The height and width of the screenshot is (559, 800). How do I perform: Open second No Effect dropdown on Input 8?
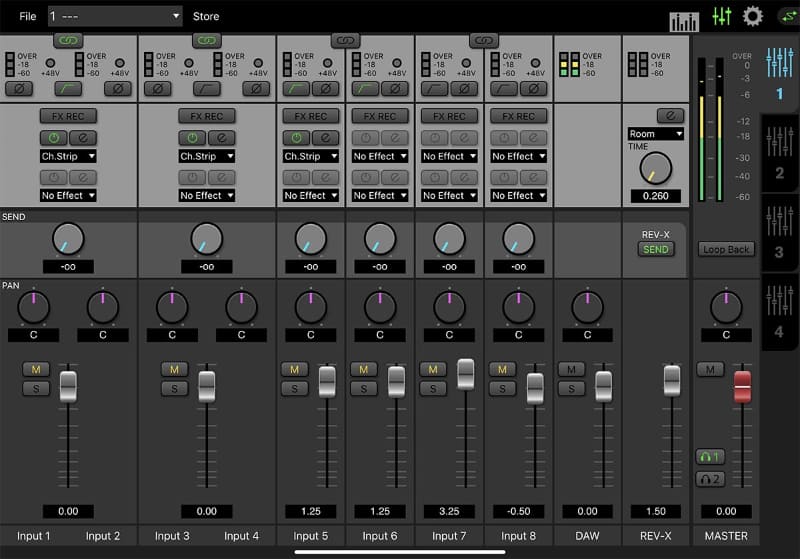click(518, 195)
